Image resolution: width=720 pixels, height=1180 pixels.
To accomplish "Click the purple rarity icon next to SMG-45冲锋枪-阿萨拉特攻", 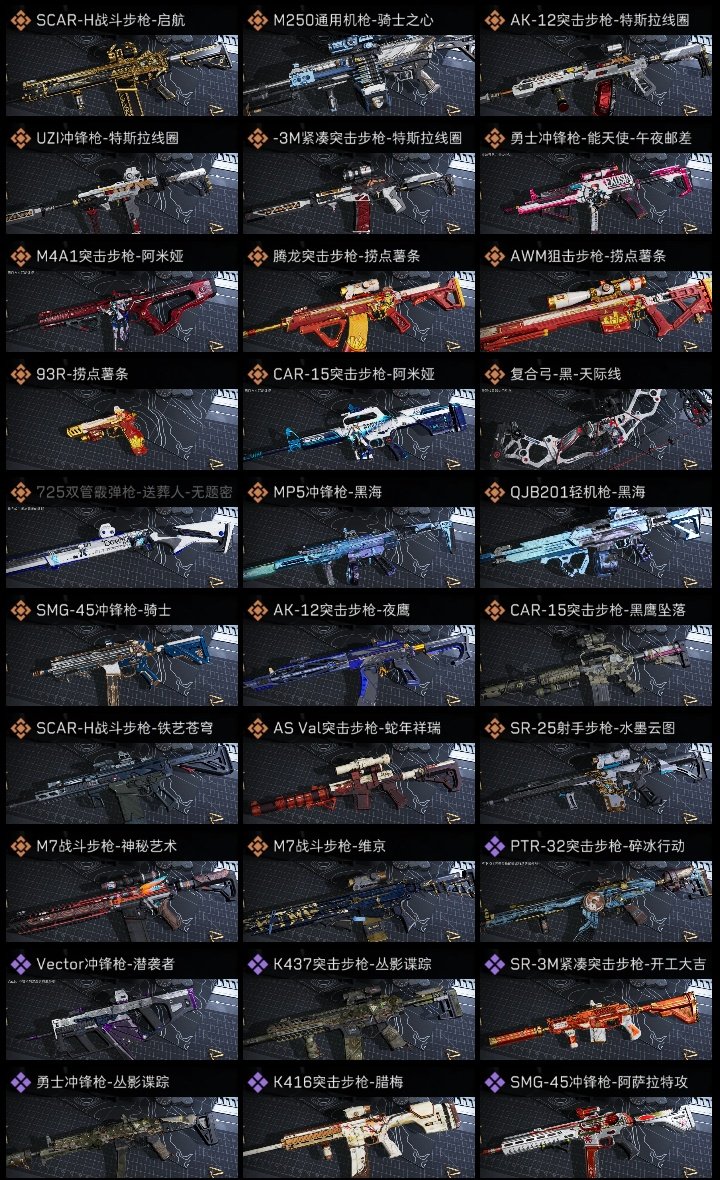I will [x=494, y=1082].
